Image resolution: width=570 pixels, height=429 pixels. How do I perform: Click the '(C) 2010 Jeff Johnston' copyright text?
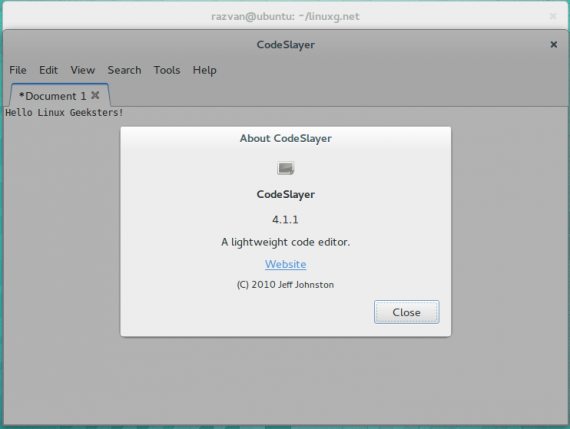pyautogui.click(x=285, y=285)
